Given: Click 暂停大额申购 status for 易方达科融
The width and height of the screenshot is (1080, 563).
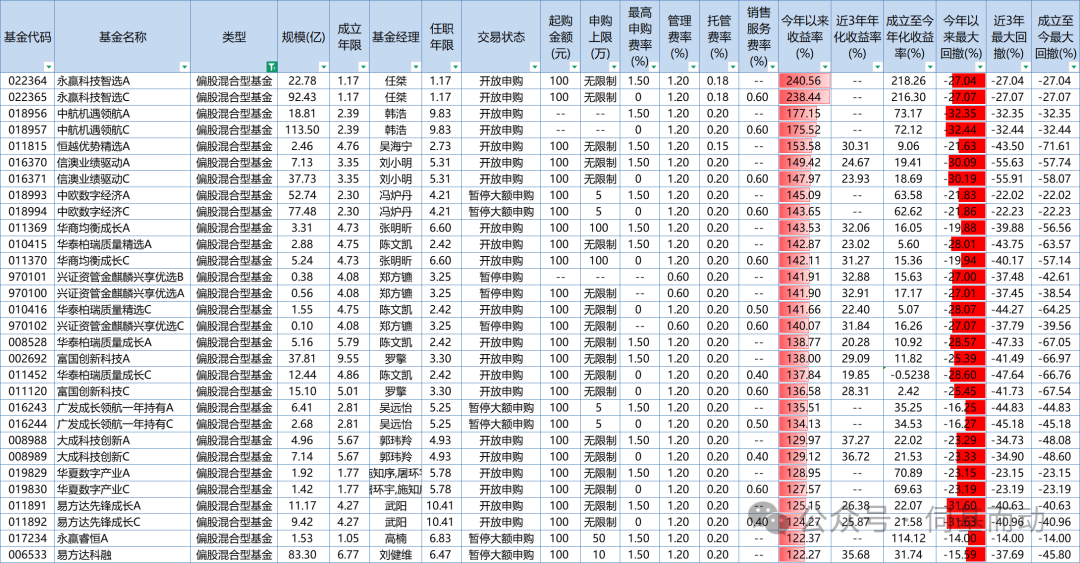Looking at the screenshot, I should click(501, 555).
